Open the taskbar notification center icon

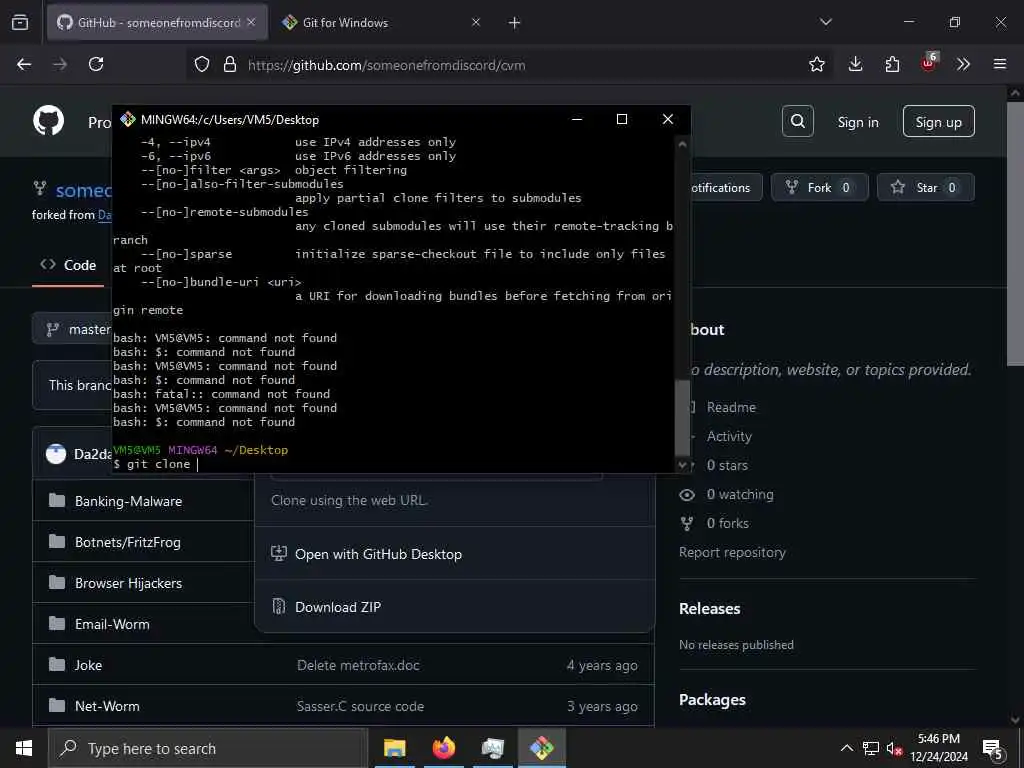[x=993, y=749]
